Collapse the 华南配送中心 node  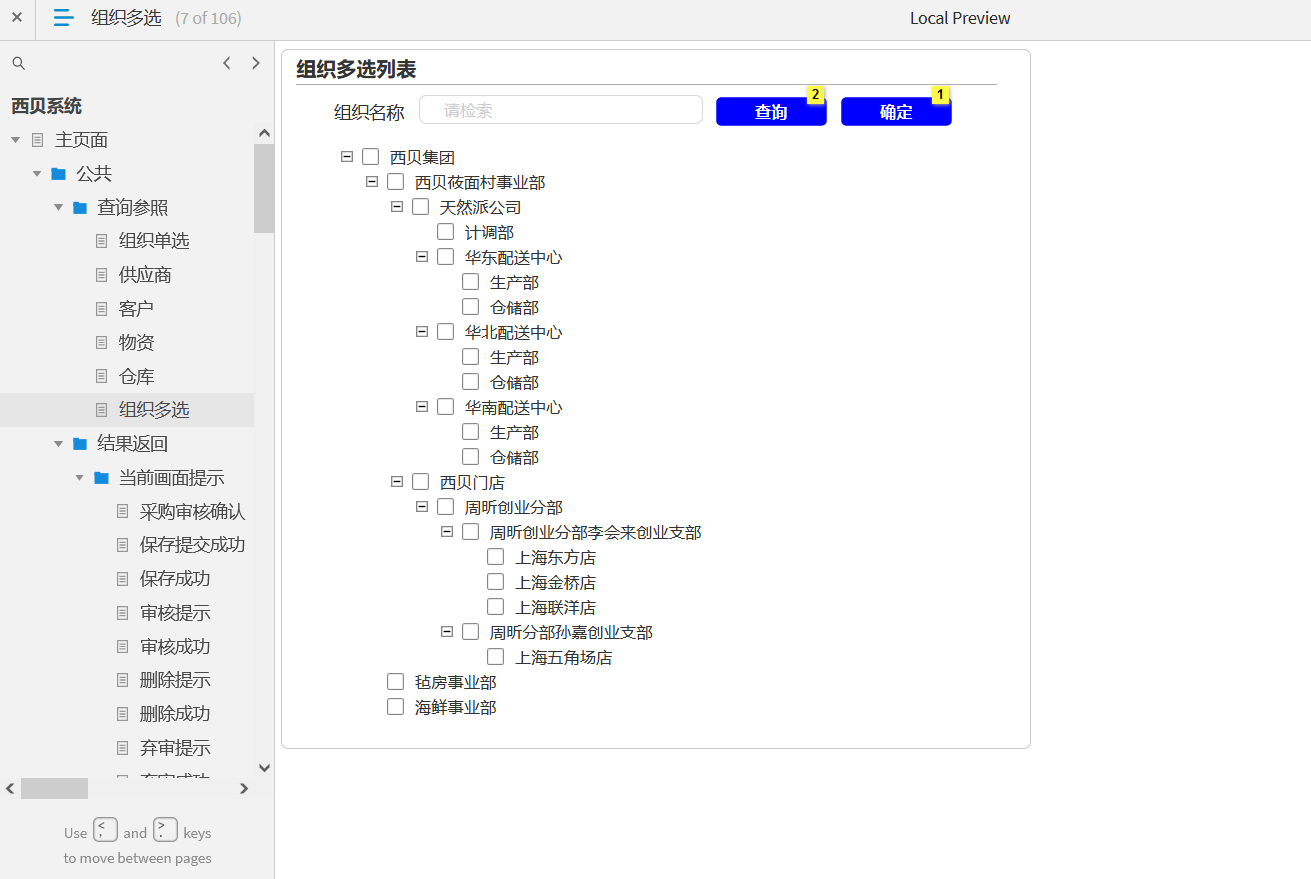(x=422, y=406)
